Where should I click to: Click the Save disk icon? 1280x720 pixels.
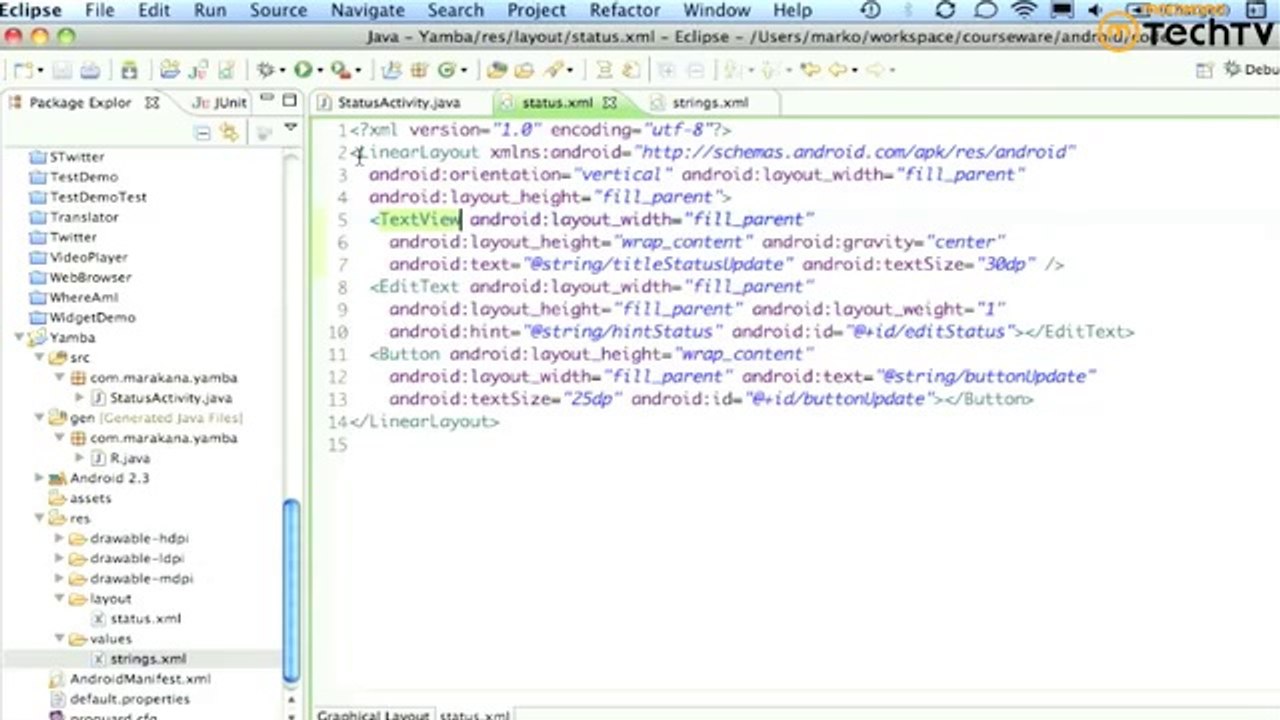coord(63,70)
